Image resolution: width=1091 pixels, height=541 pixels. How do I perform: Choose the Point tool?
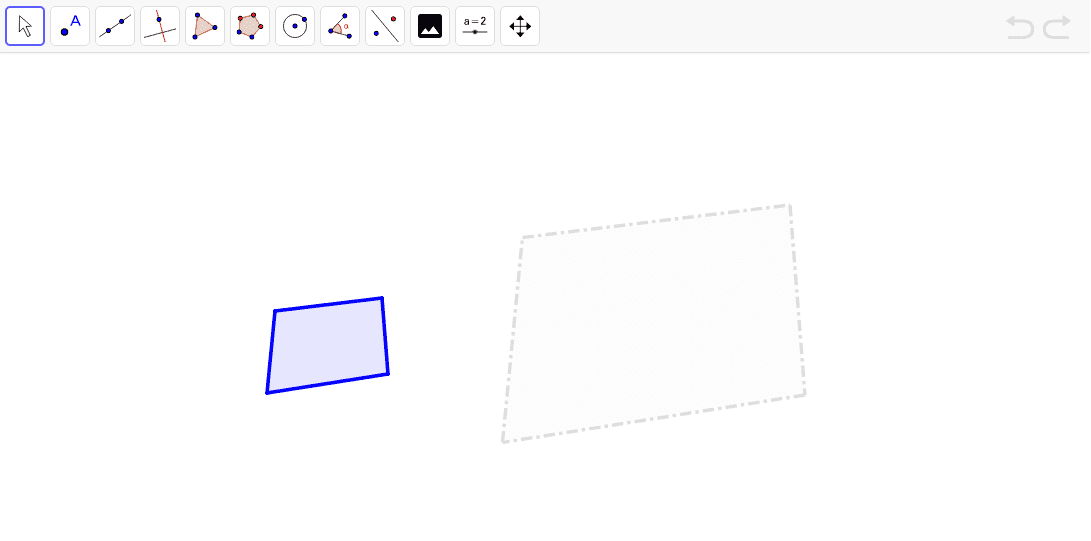click(70, 26)
